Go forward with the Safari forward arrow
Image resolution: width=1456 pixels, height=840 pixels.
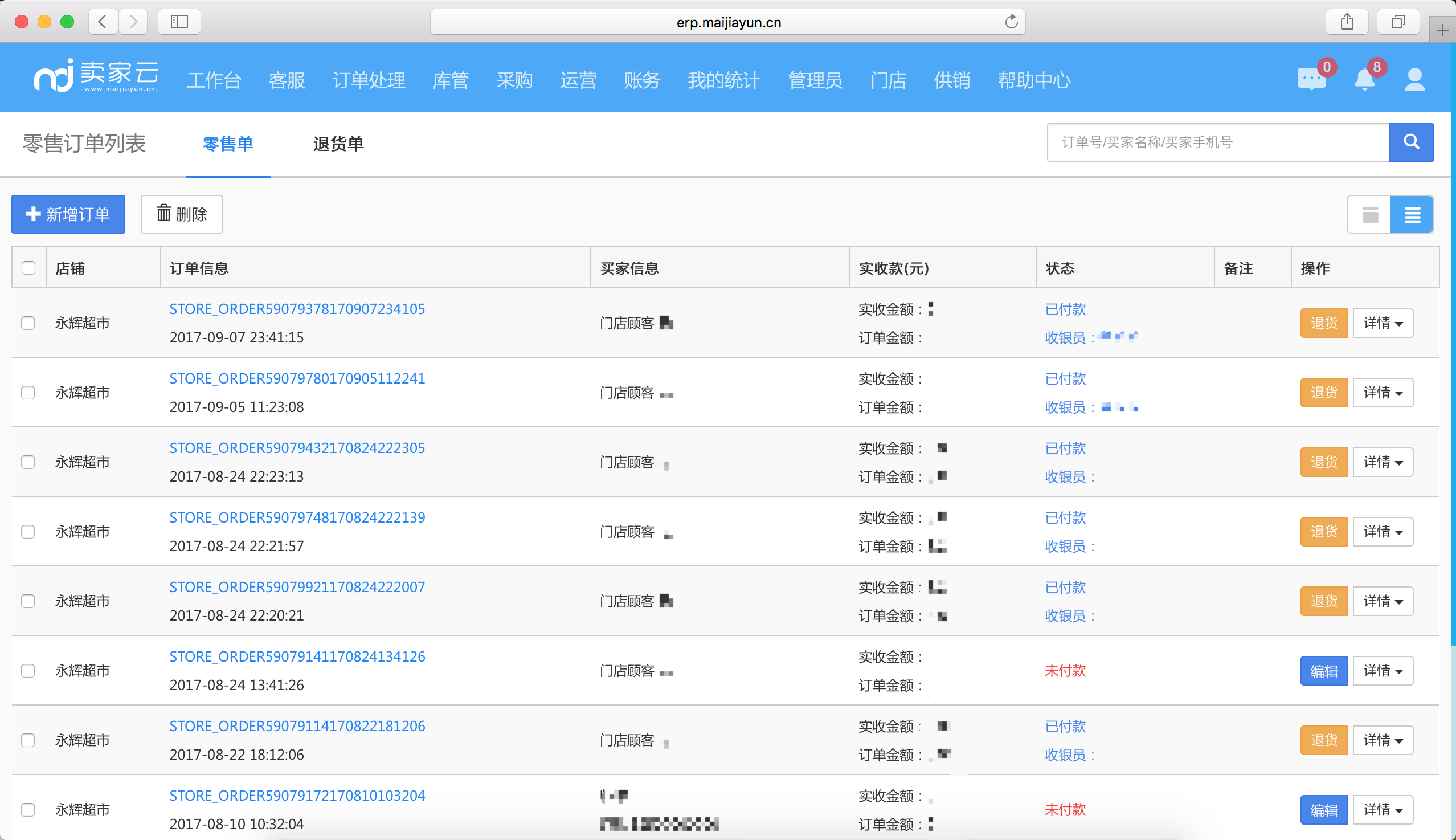[x=133, y=22]
